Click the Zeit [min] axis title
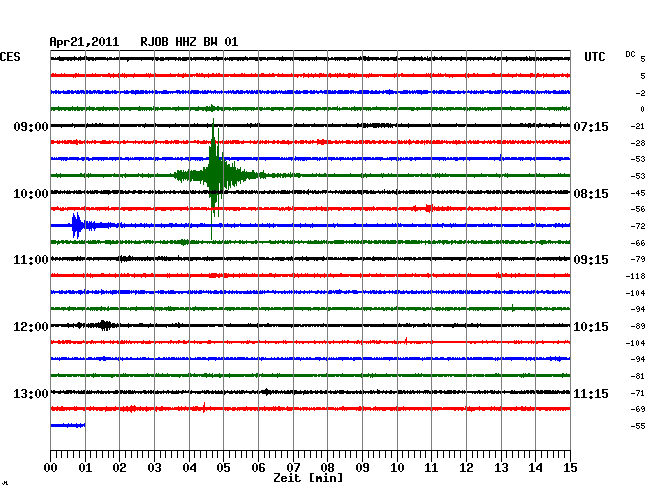Viewport: 650px width, 494px height. pos(308,478)
